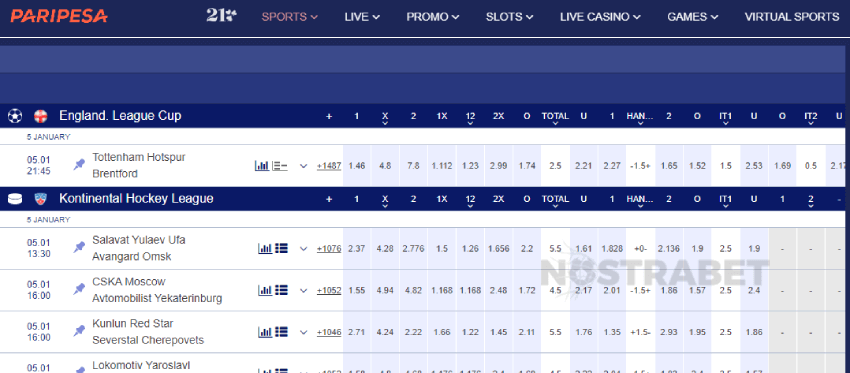Select over odds 1.74 in Tottenham row

coord(527,166)
